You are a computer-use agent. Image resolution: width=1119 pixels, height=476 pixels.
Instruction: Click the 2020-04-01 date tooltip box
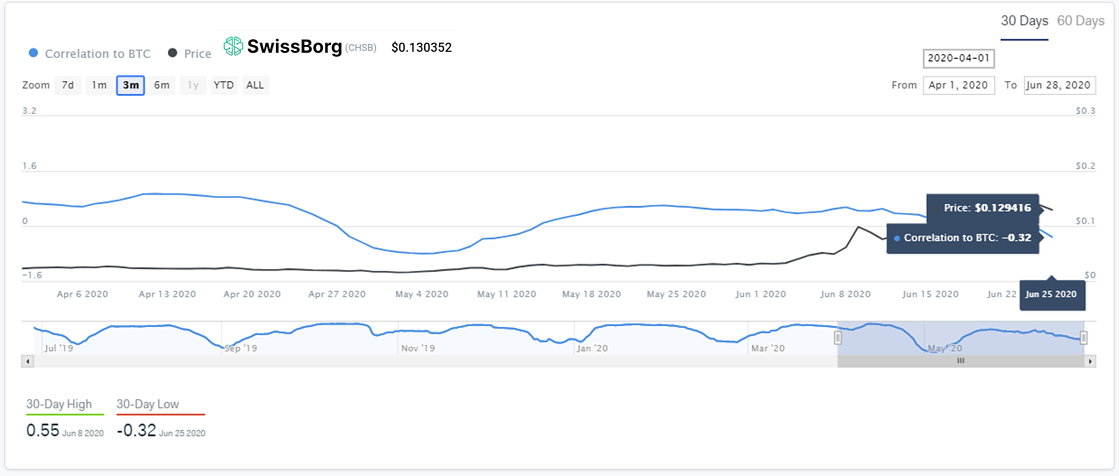(x=959, y=58)
